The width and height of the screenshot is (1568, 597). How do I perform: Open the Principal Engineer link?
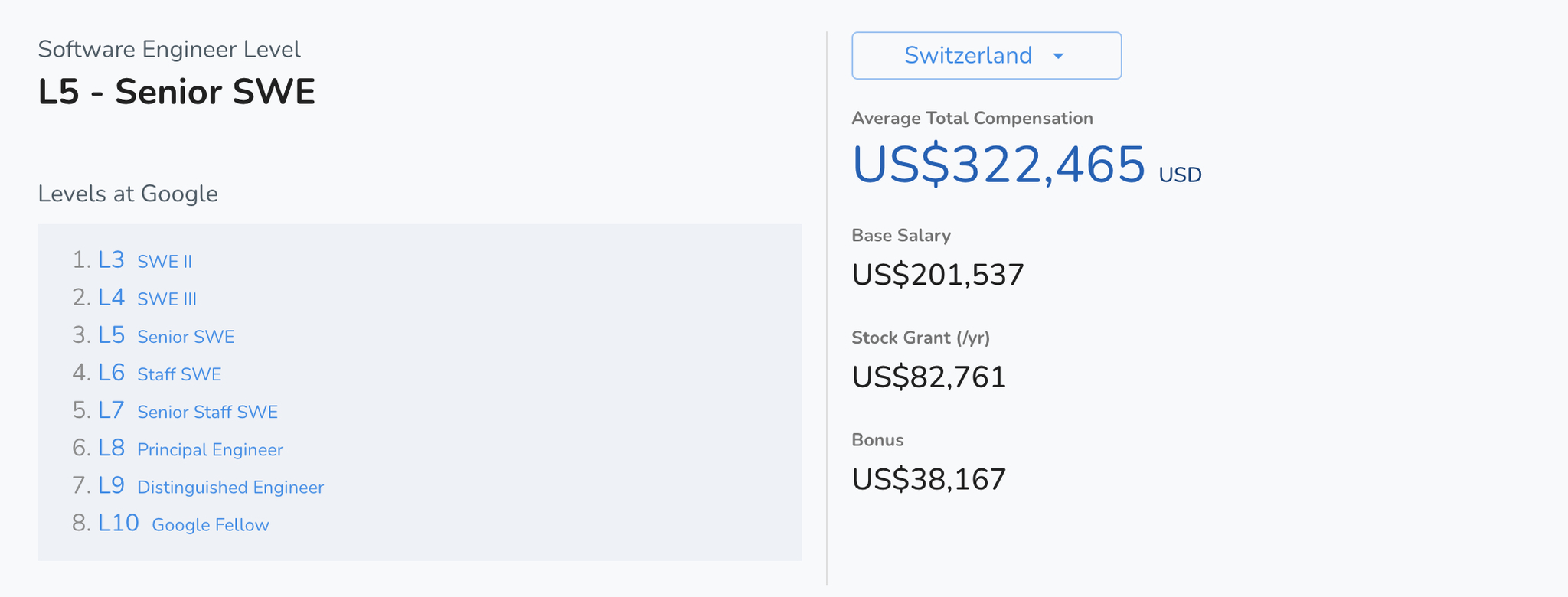210,450
